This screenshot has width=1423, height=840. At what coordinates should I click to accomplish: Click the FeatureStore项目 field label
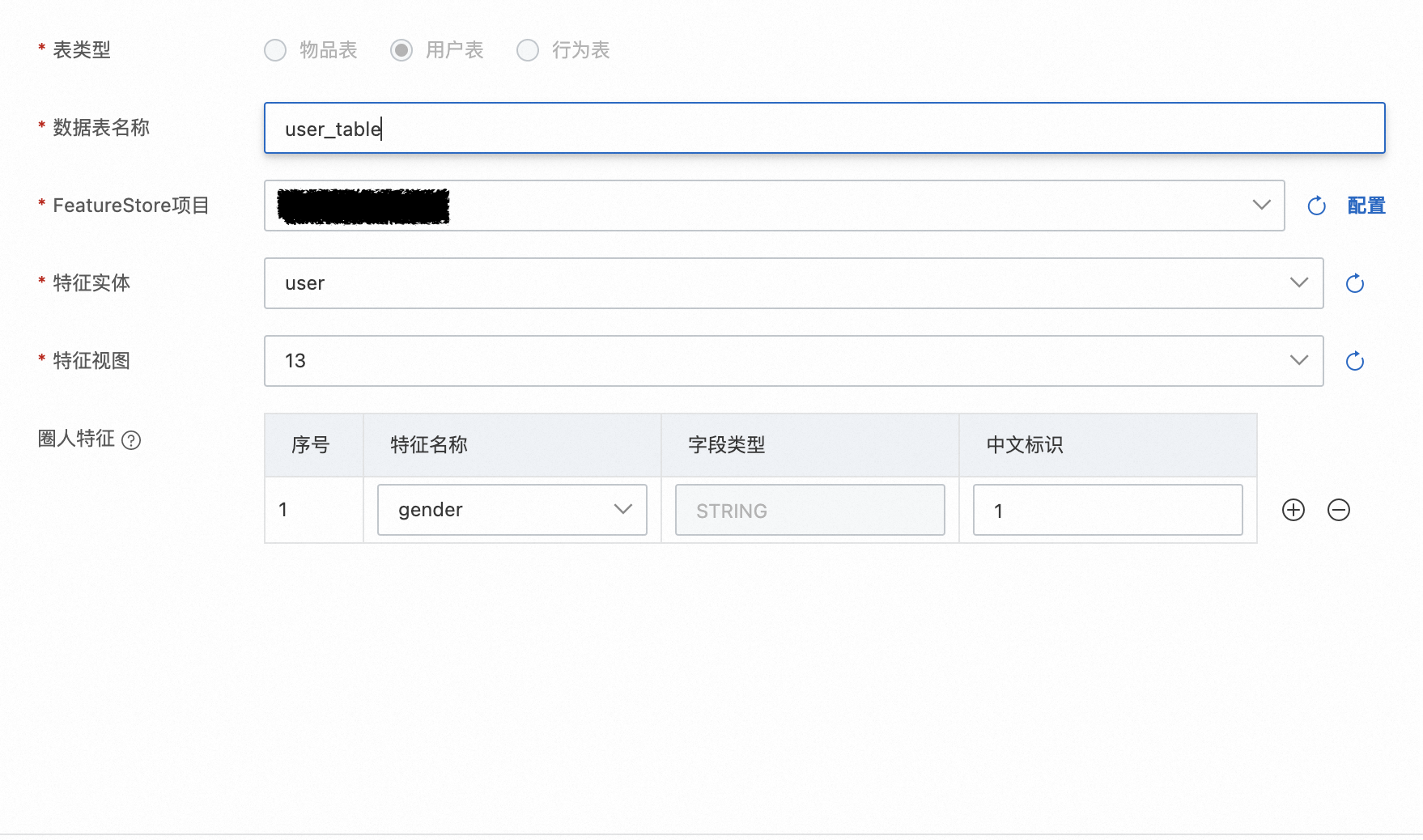point(131,206)
